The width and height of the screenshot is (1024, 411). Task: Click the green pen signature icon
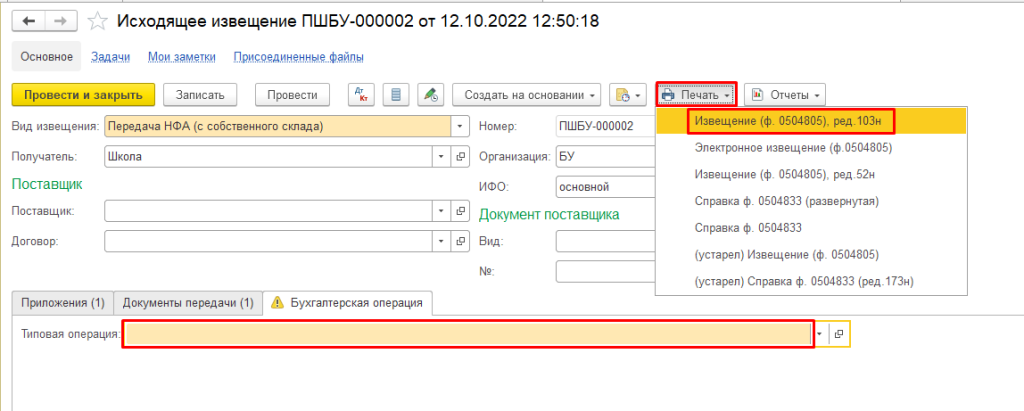[430, 95]
